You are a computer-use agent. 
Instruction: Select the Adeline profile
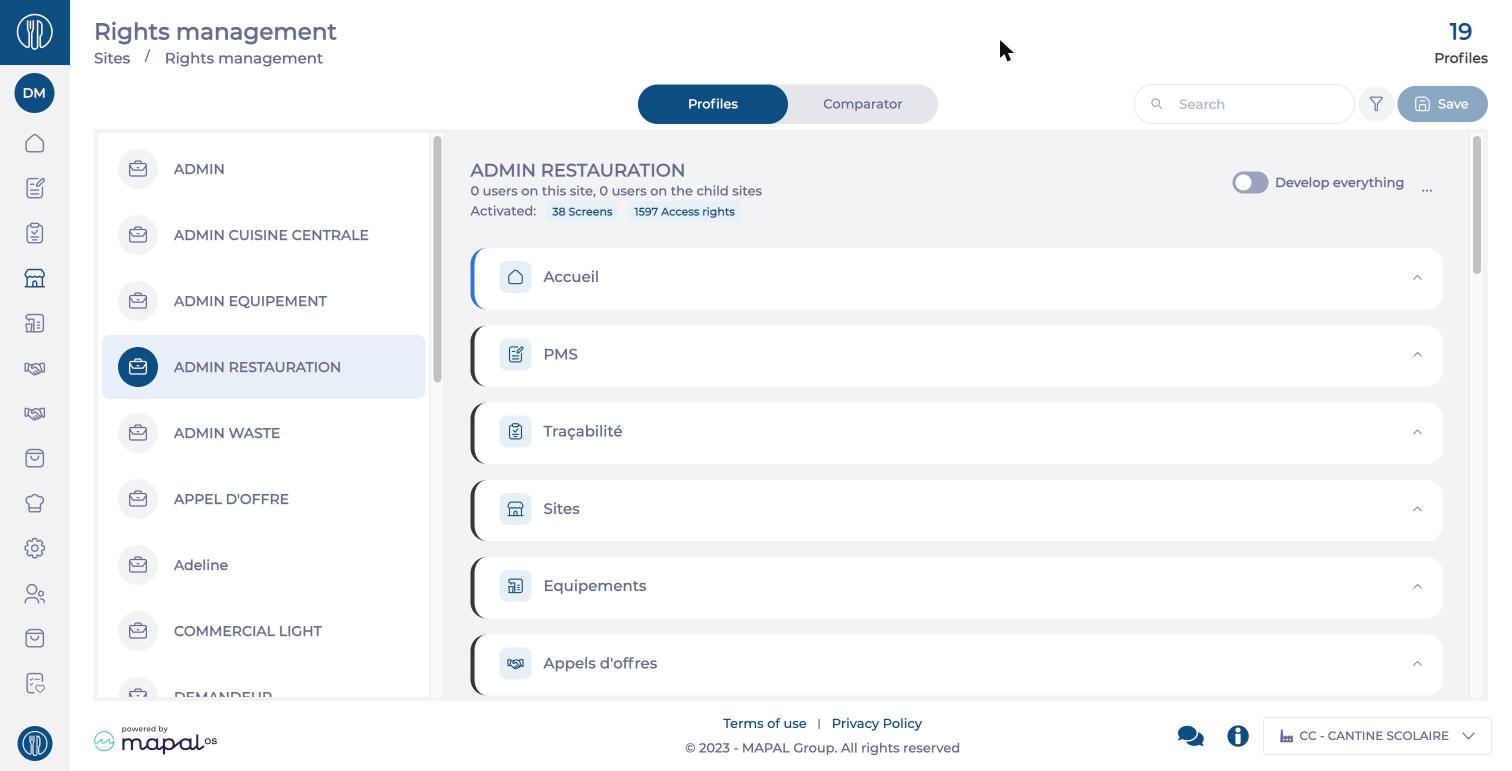pos(264,565)
